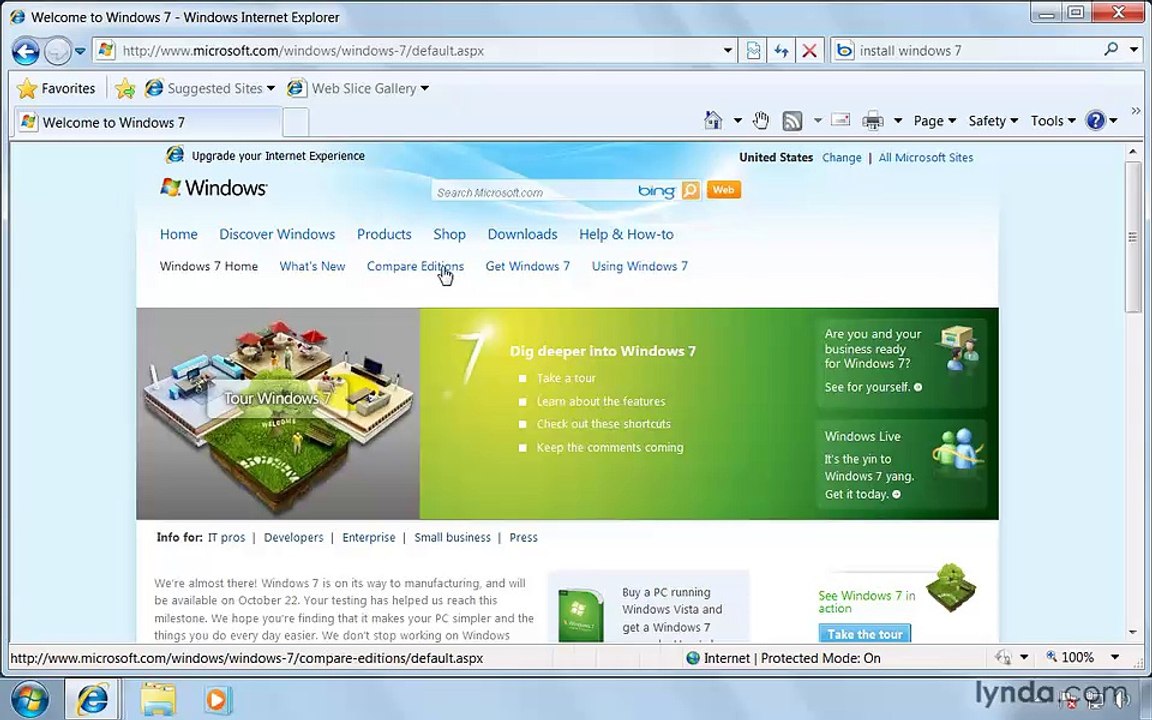Click 'Using Windows 7' link
Screen dimensions: 1152x720
click(x=640, y=266)
